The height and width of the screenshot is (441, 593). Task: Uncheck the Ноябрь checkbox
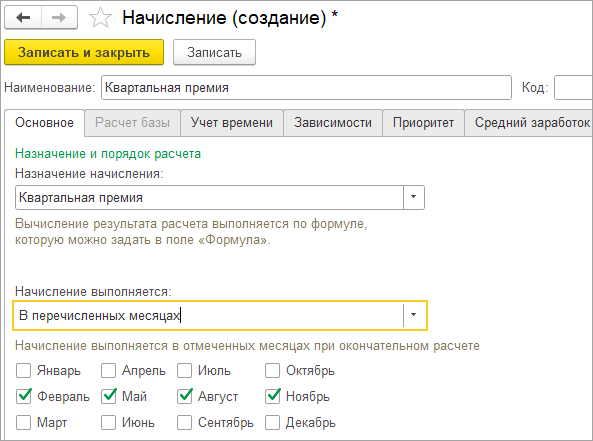(272, 396)
